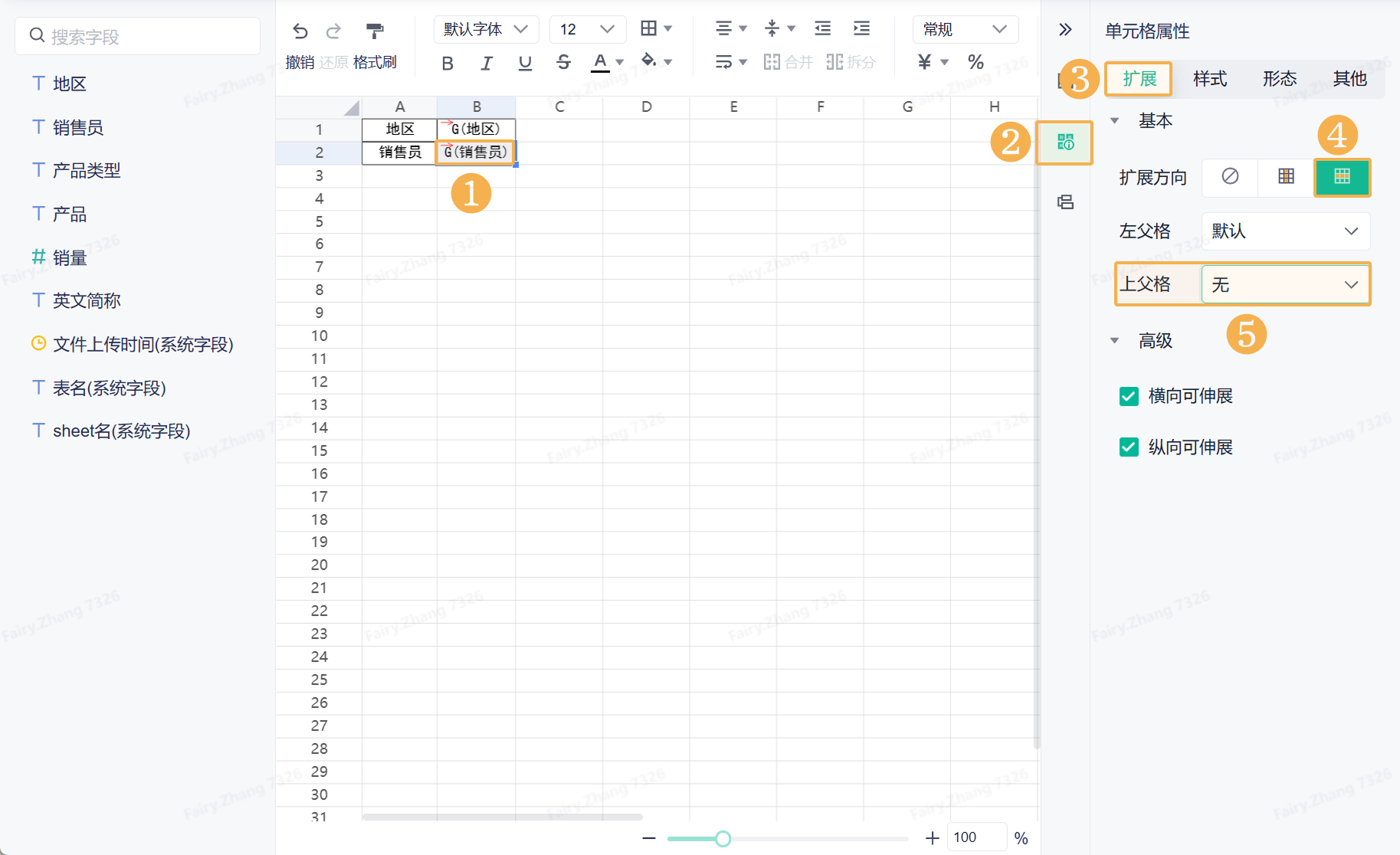Apply the fill color bucket icon
This screenshot has height=855, width=1400.
648,61
